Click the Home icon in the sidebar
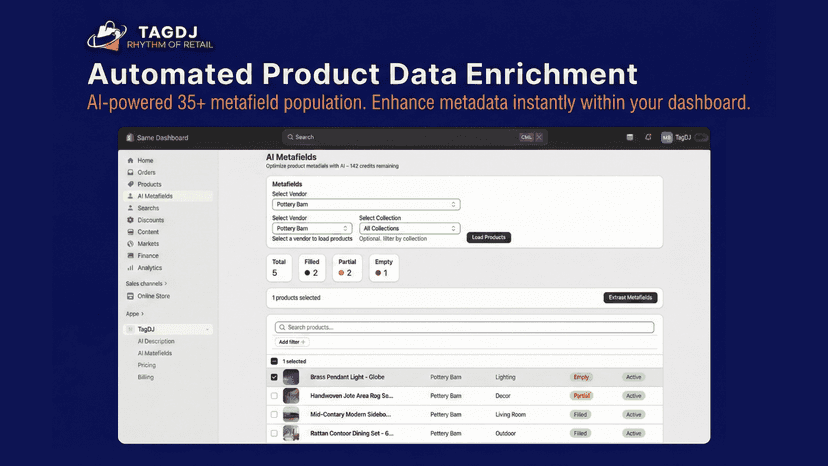 (x=130, y=160)
